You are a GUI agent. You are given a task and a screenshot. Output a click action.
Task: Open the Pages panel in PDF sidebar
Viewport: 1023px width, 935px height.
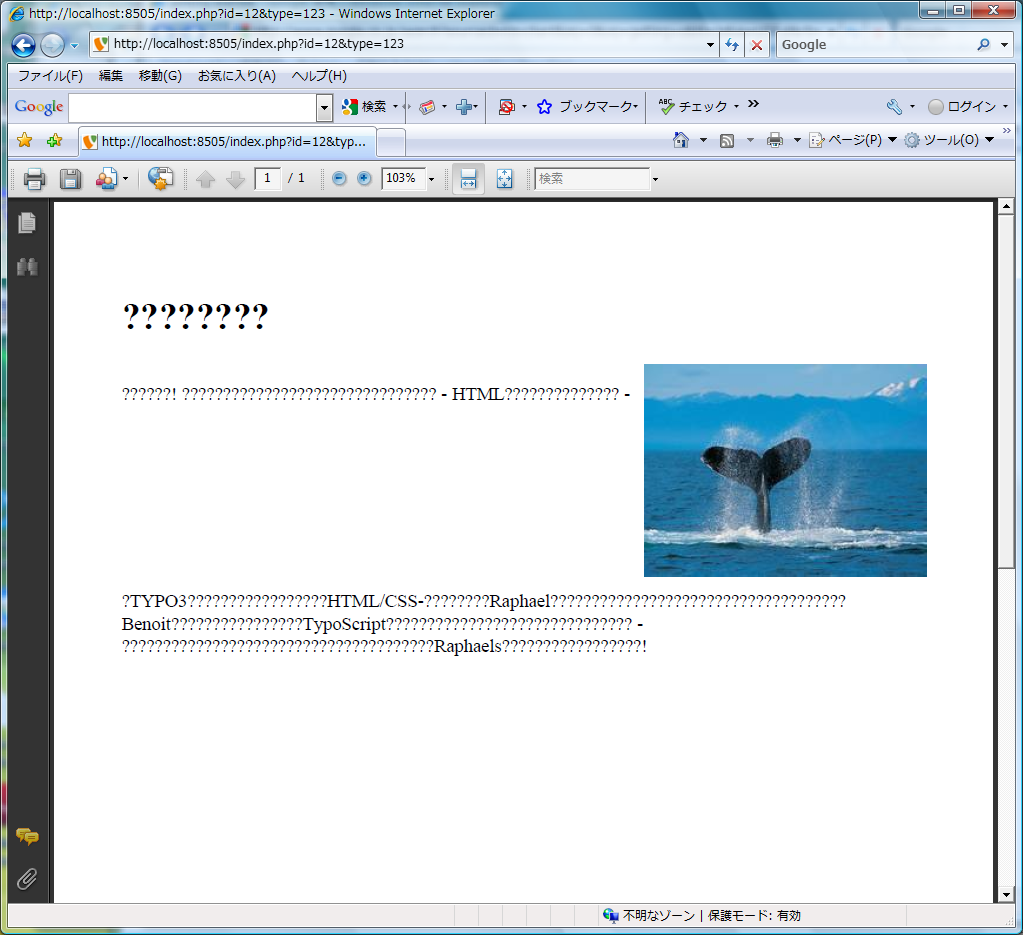tap(27, 223)
